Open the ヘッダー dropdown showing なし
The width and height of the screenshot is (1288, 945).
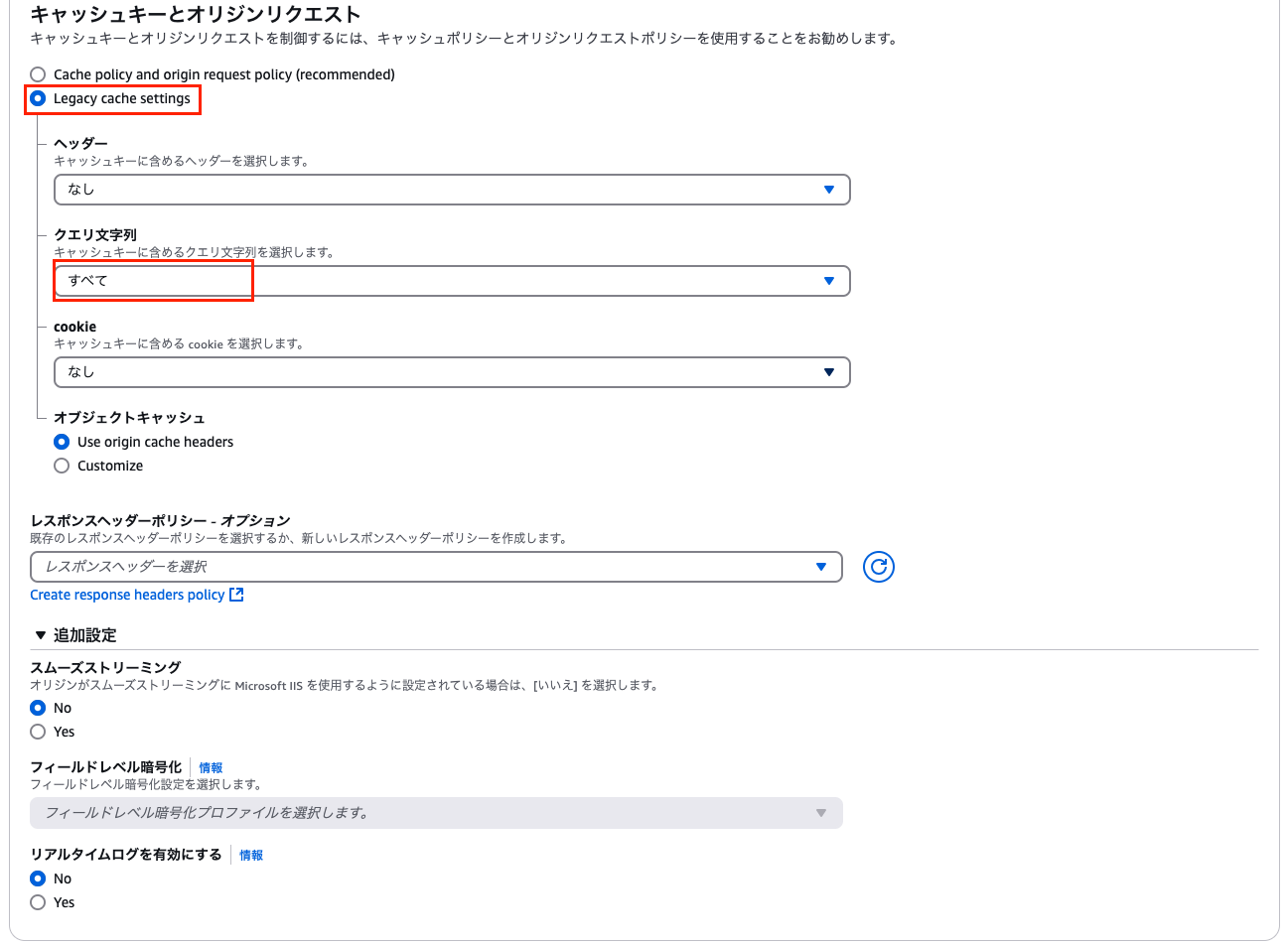[447, 190]
